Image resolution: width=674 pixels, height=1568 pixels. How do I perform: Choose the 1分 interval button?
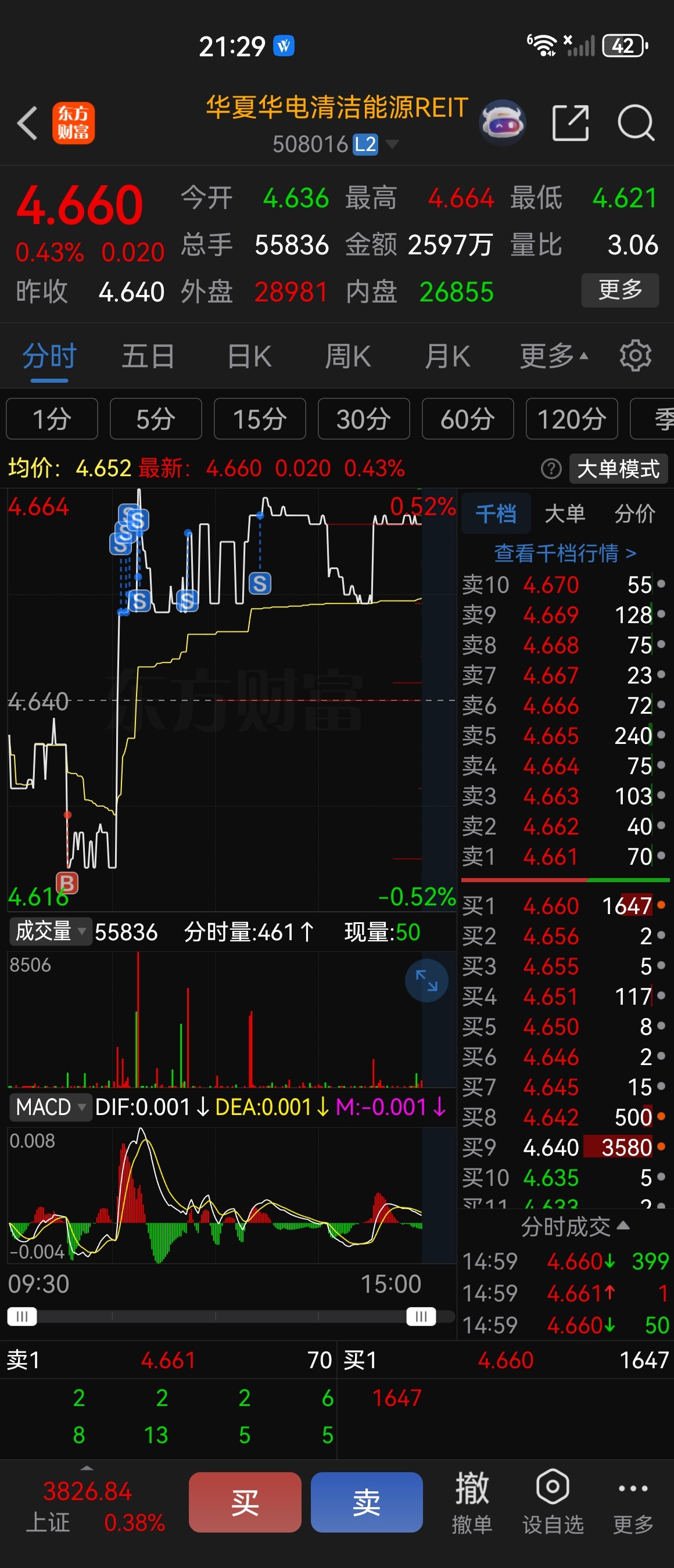52,419
